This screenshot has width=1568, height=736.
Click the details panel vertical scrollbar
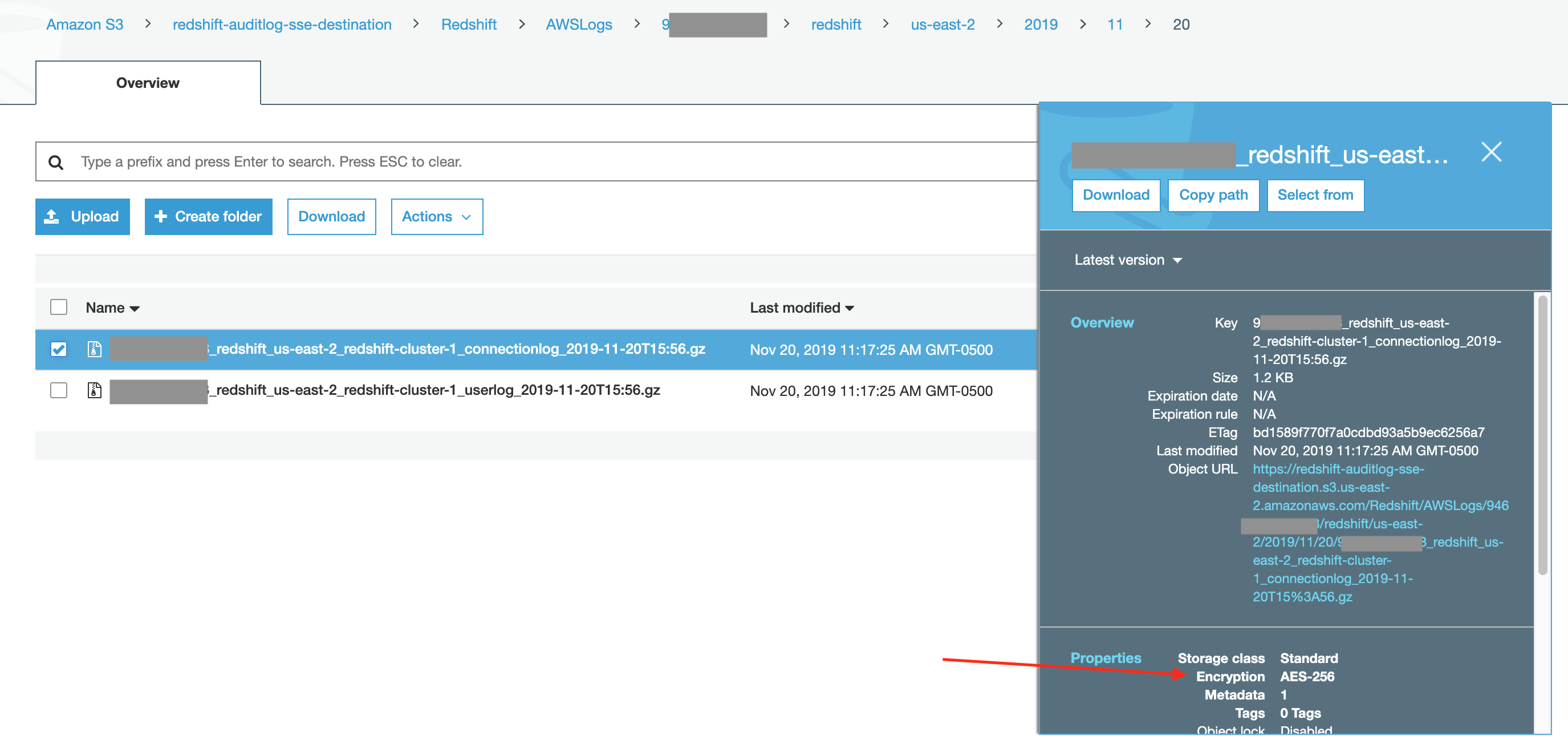point(1542,435)
